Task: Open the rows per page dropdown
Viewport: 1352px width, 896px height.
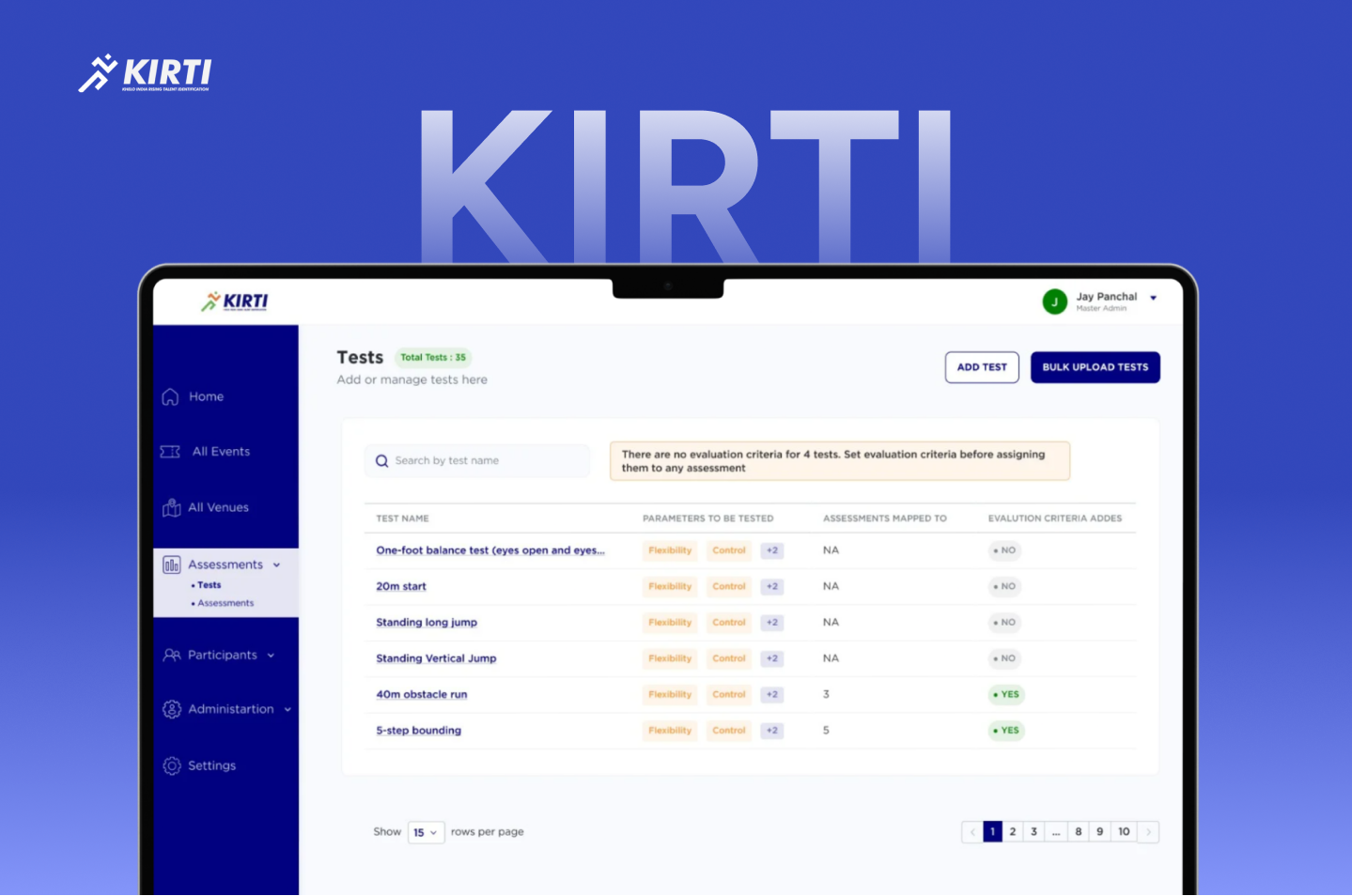Action: pos(426,832)
